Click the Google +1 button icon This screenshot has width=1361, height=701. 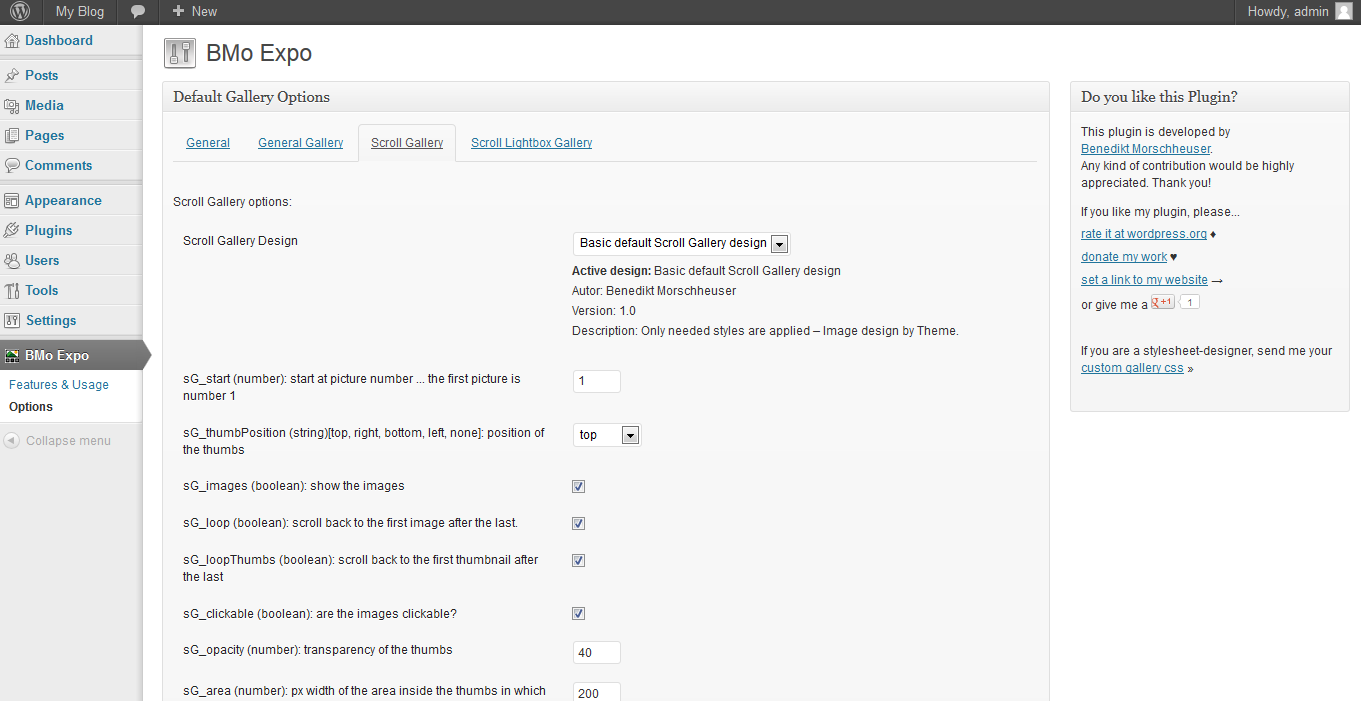1163,302
